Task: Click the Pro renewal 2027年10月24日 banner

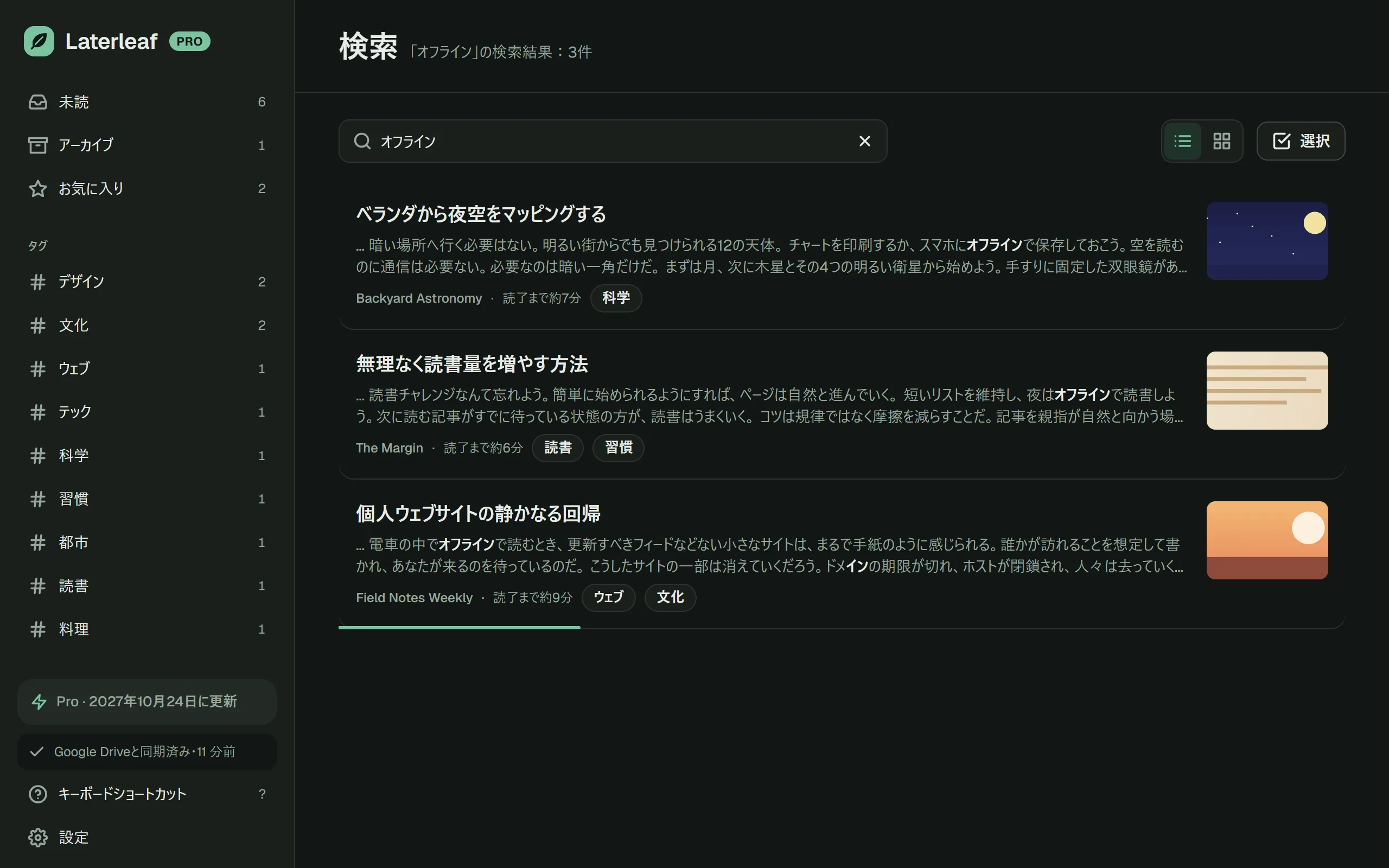Action: [x=147, y=701]
